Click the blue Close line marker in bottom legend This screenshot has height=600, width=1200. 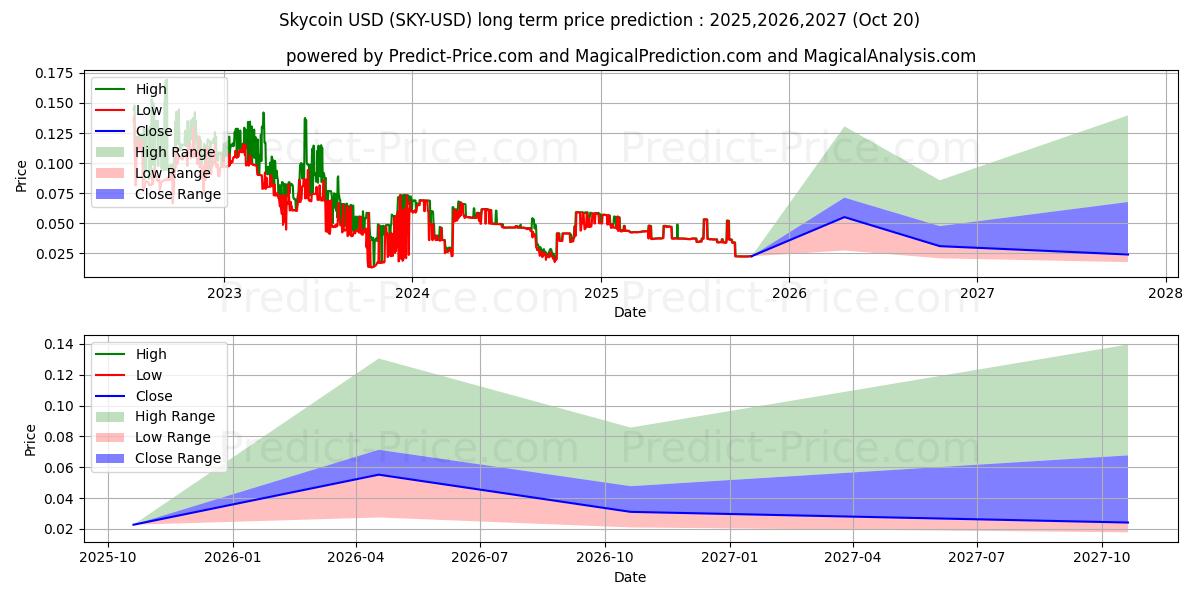pos(111,397)
